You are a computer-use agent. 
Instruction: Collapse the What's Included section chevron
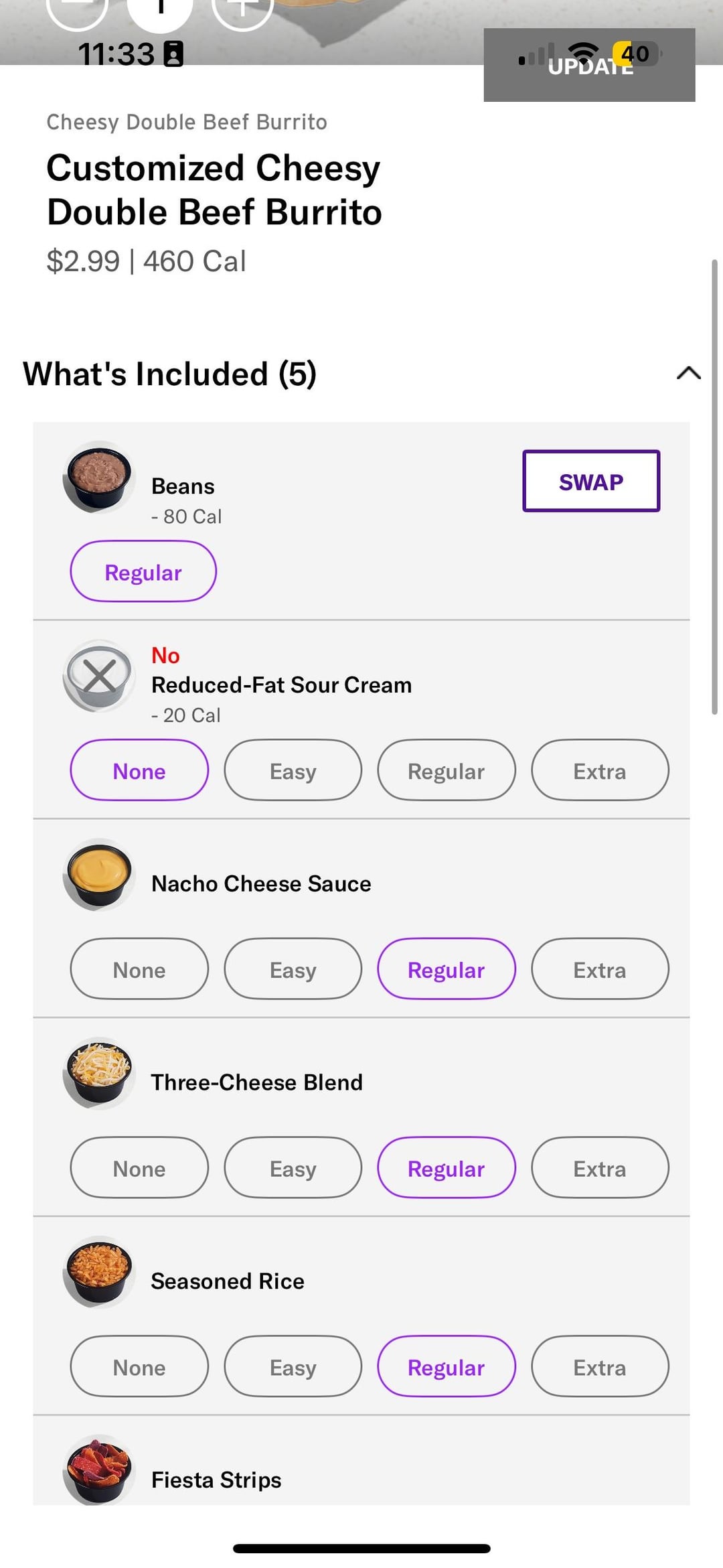[688, 373]
